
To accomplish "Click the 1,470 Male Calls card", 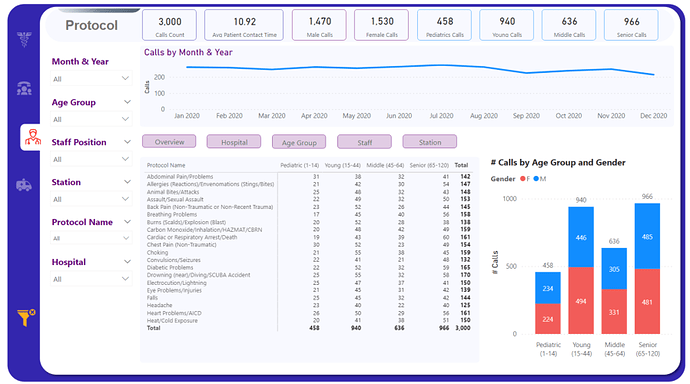I will tap(319, 26).
